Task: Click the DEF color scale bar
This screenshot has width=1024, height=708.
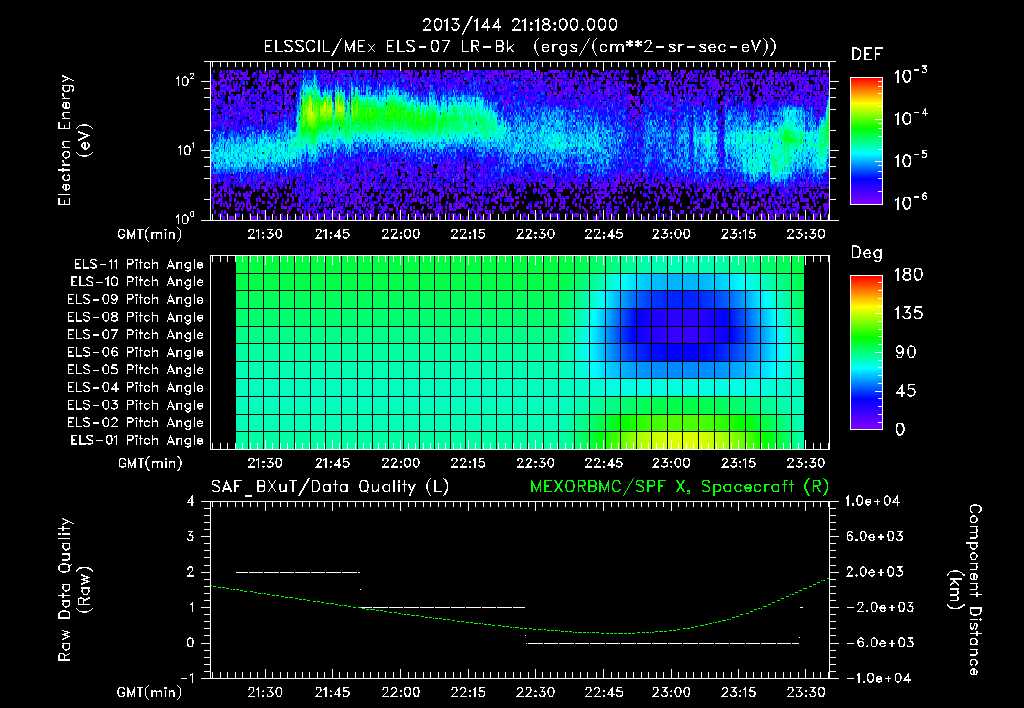Action: pos(866,141)
